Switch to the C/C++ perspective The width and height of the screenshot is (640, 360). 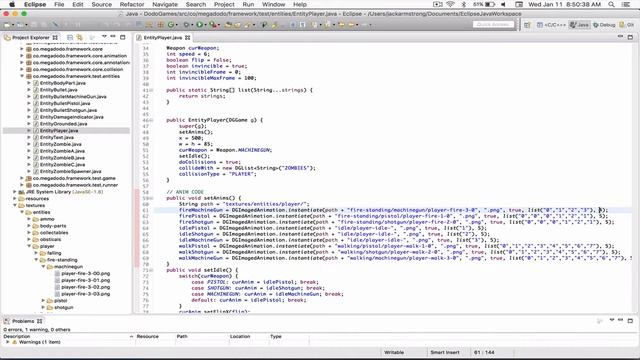point(551,25)
